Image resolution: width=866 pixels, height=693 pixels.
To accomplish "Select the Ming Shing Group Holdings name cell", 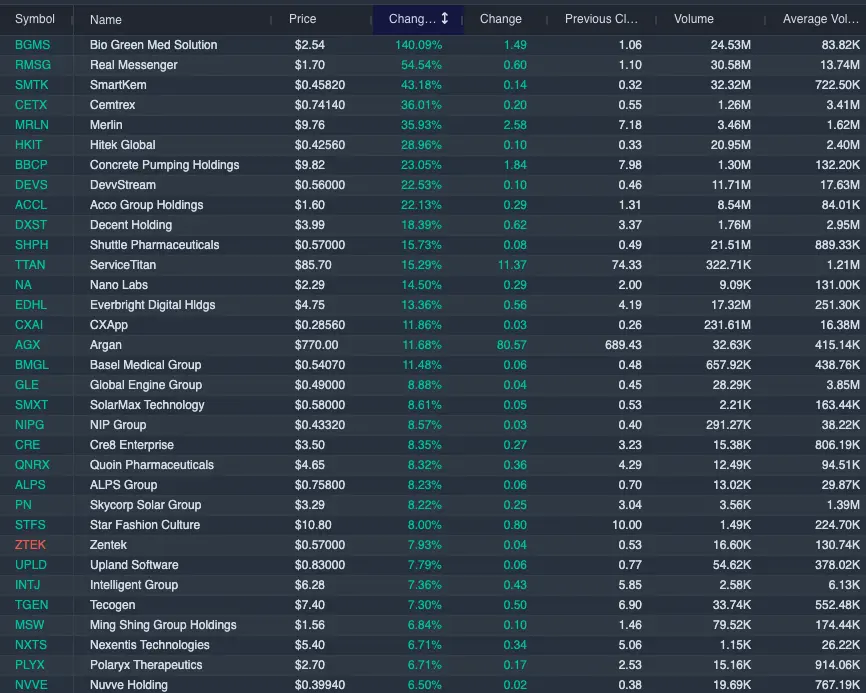I will click(x=163, y=625).
